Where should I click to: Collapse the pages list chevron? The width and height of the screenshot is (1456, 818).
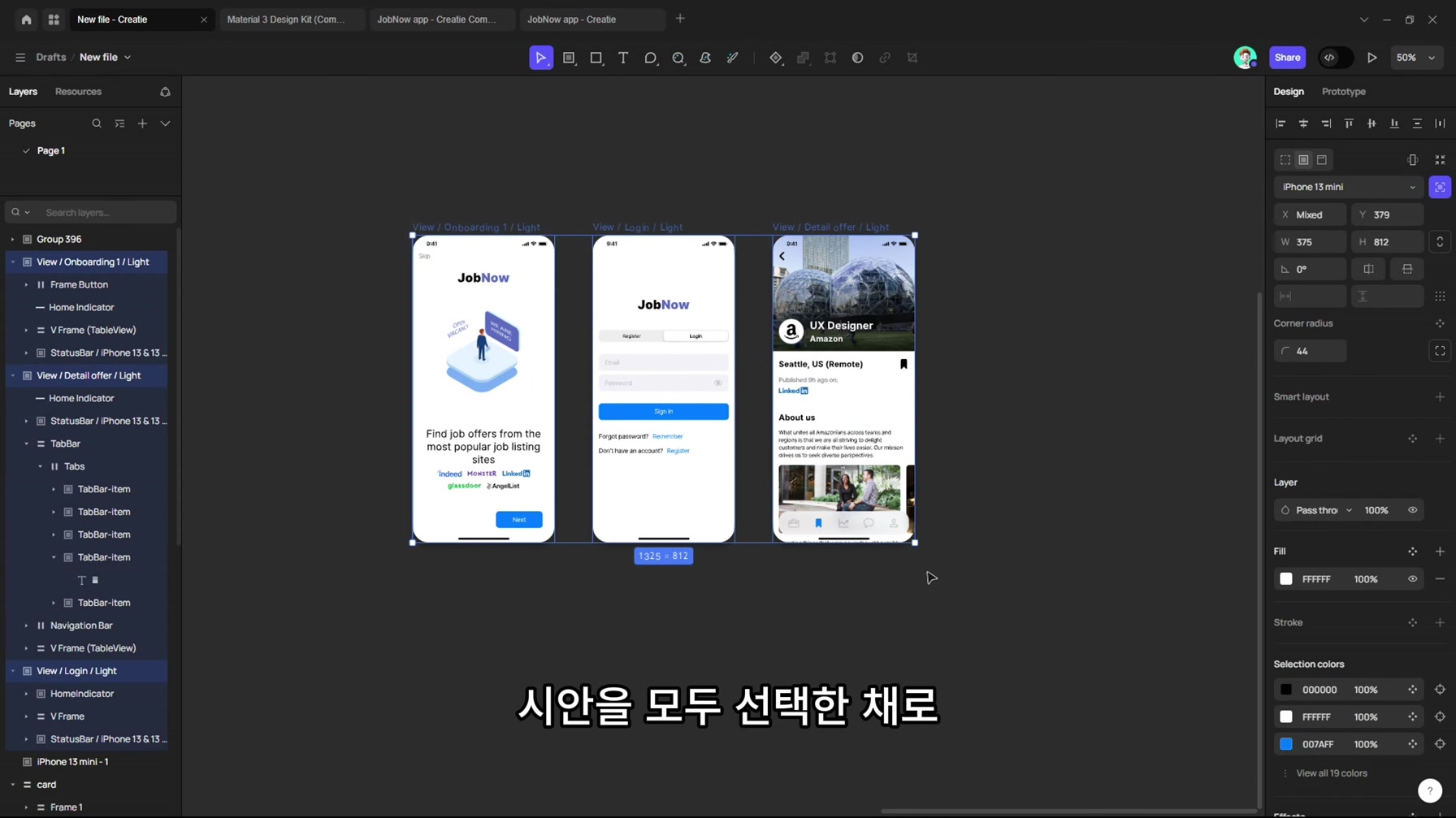(165, 123)
